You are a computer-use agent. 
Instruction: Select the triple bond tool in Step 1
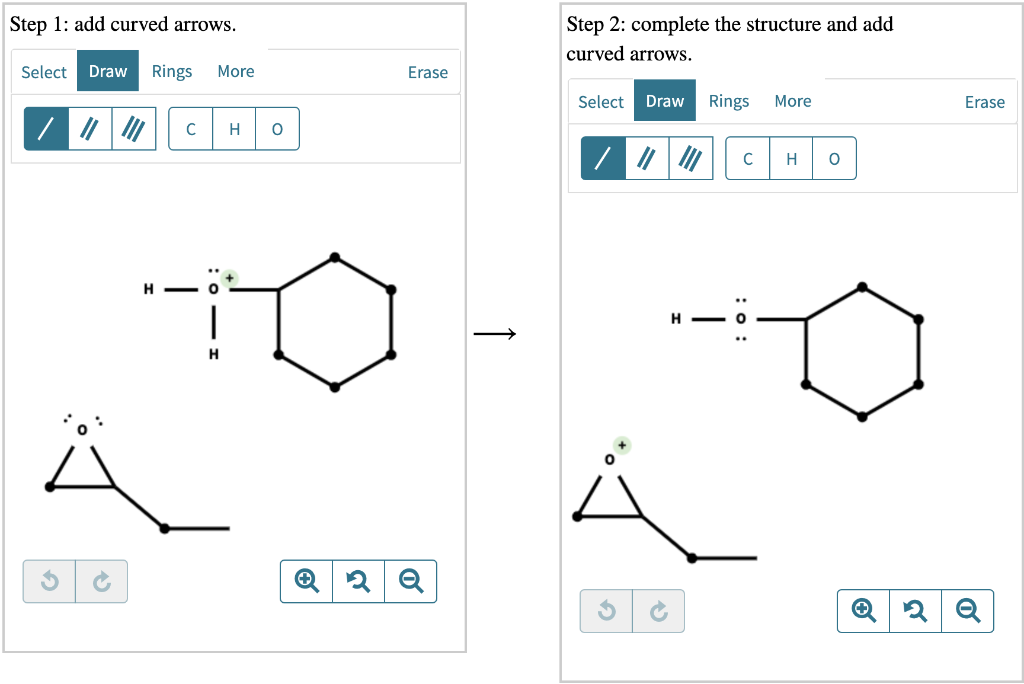tap(130, 128)
